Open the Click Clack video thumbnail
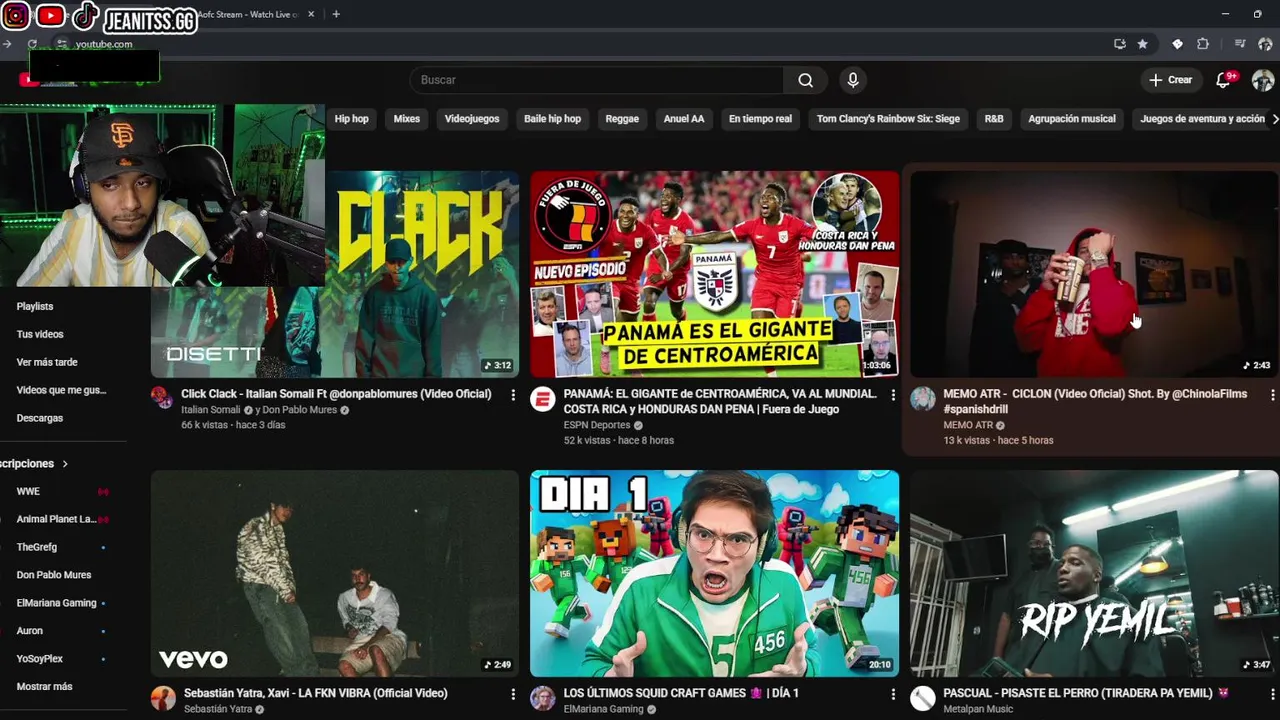Screen dimensions: 1280x720 [x=421, y=274]
